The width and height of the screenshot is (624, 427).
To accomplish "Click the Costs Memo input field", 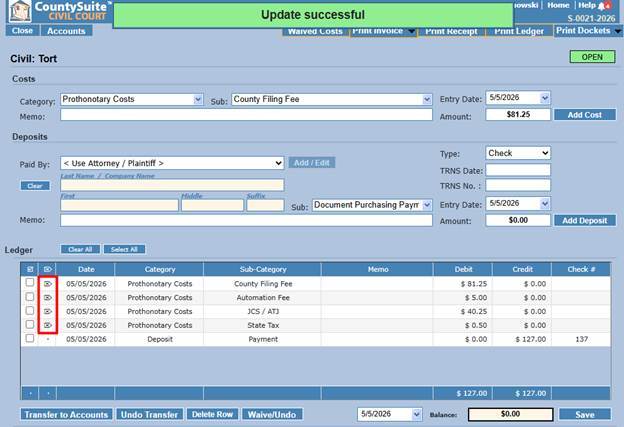I will (246, 115).
